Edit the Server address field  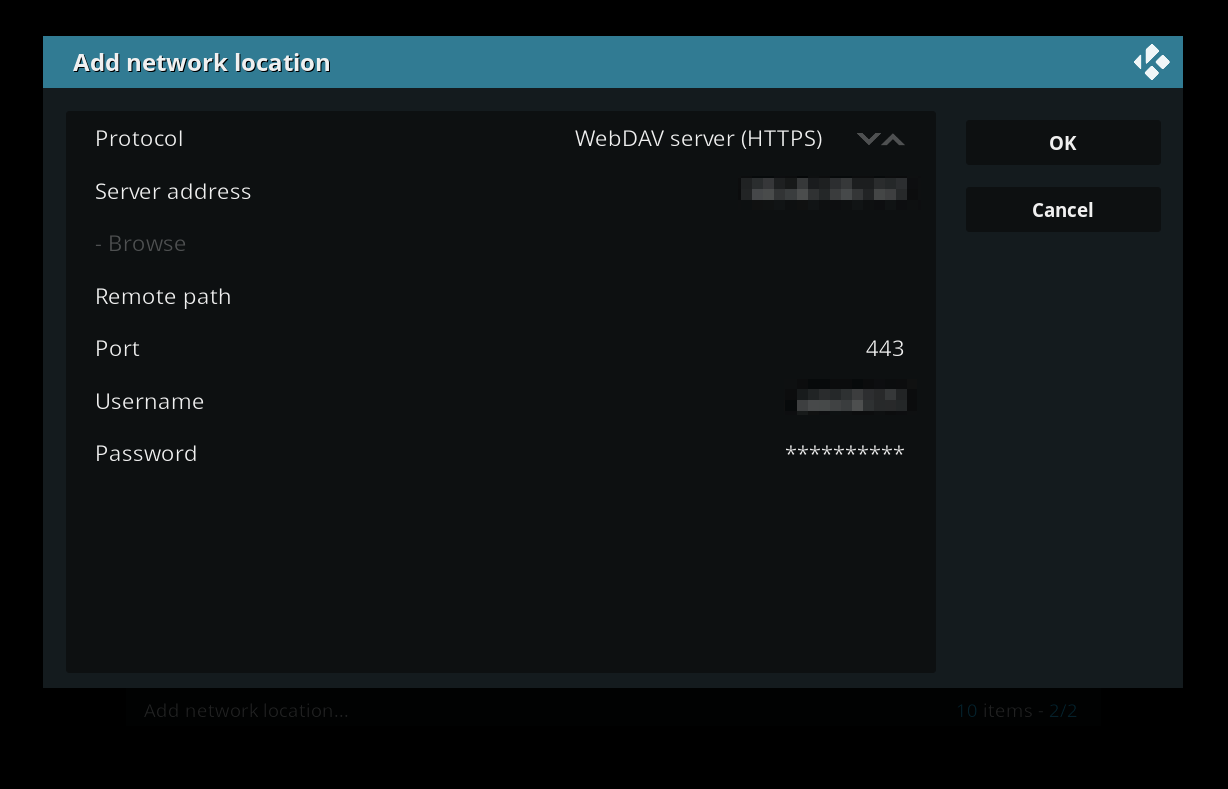501,191
